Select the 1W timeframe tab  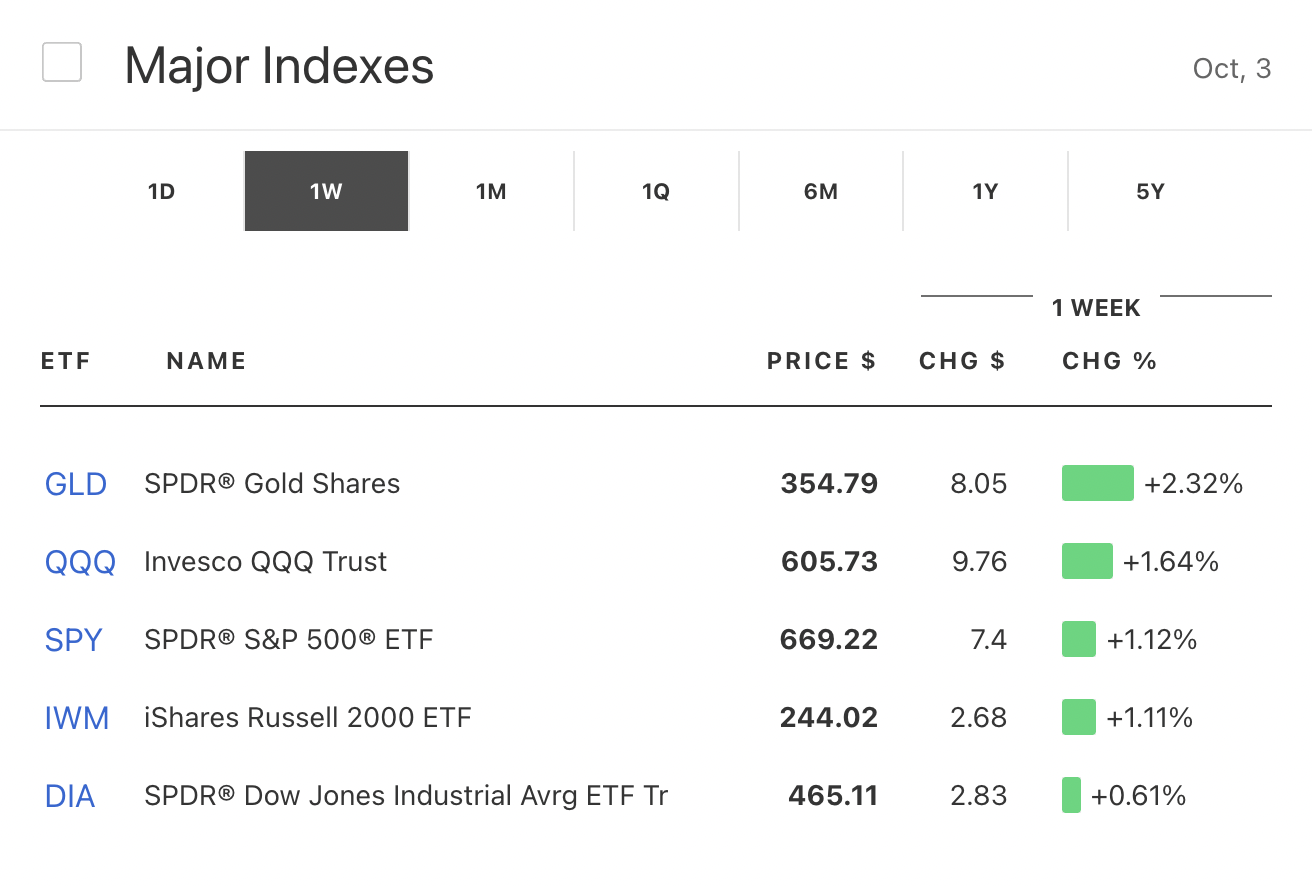point(326,191)
